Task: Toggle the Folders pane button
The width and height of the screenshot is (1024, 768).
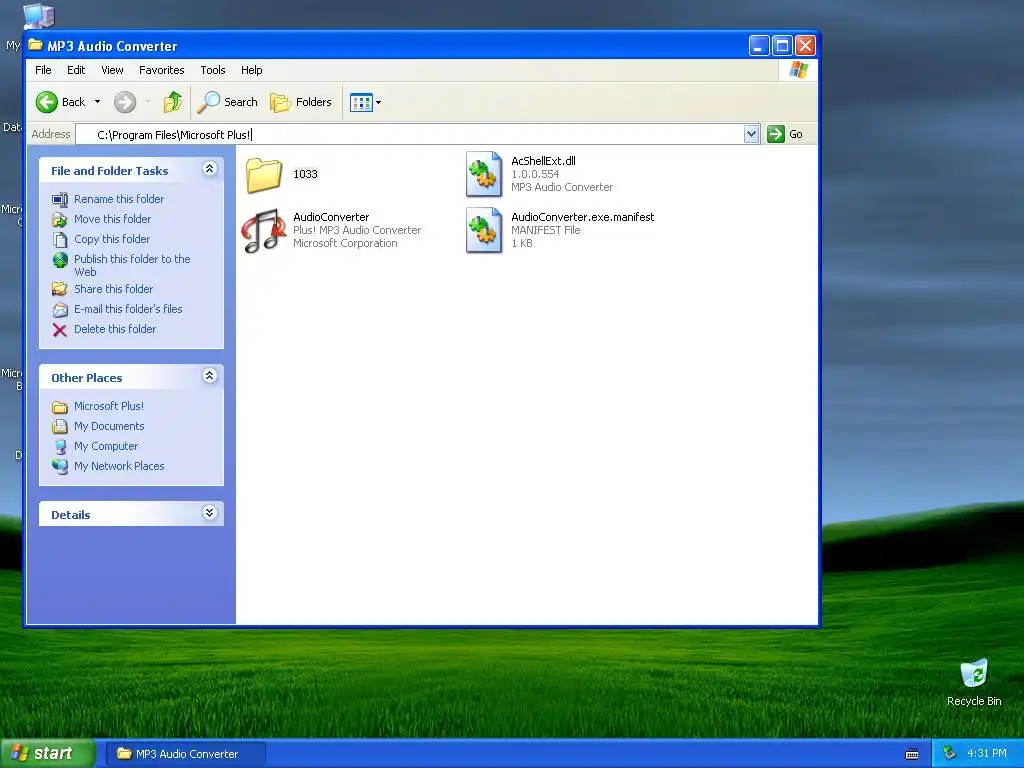Action: coord(301,102)
